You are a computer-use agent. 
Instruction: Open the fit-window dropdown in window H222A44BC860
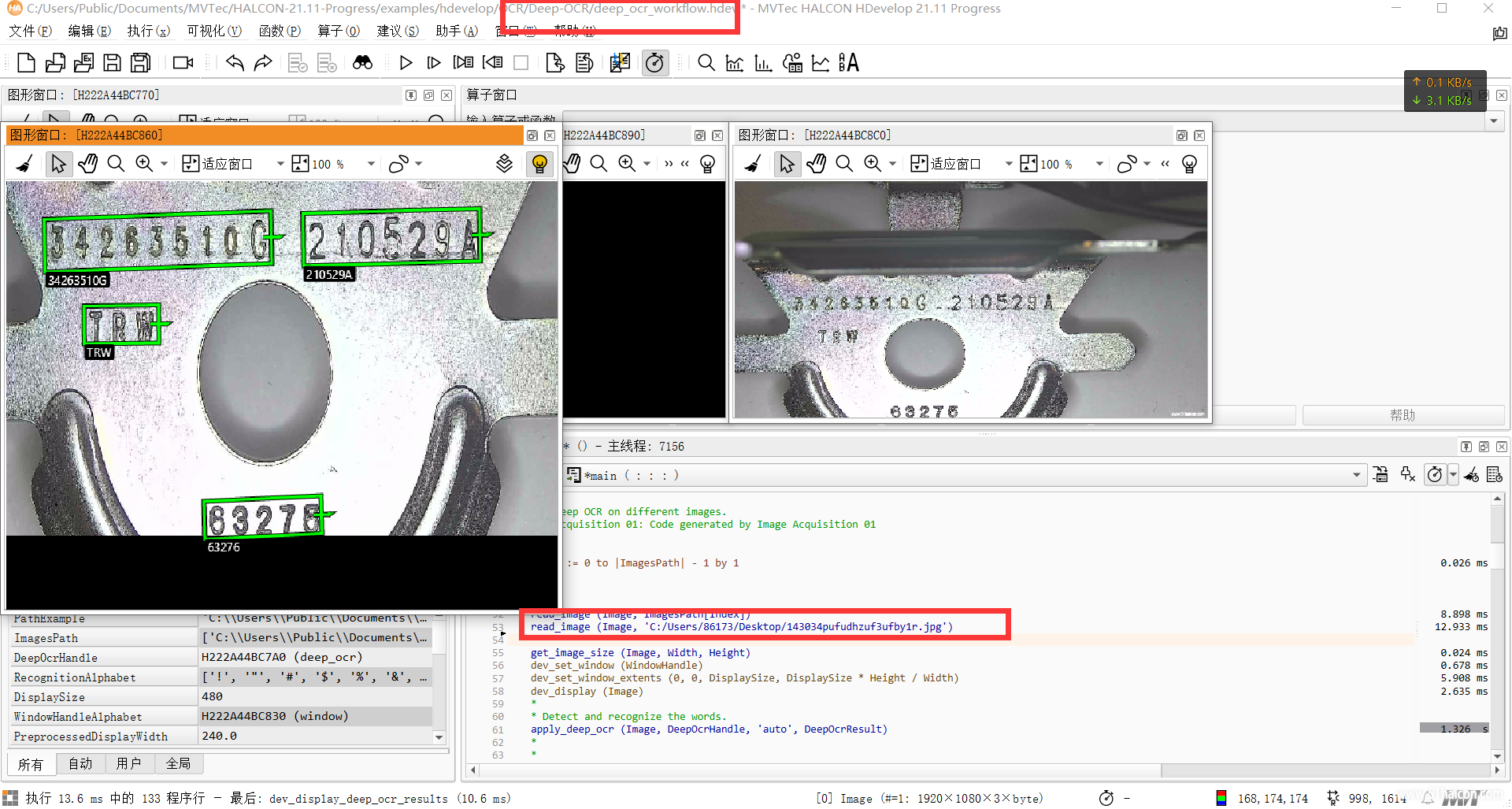280,164
